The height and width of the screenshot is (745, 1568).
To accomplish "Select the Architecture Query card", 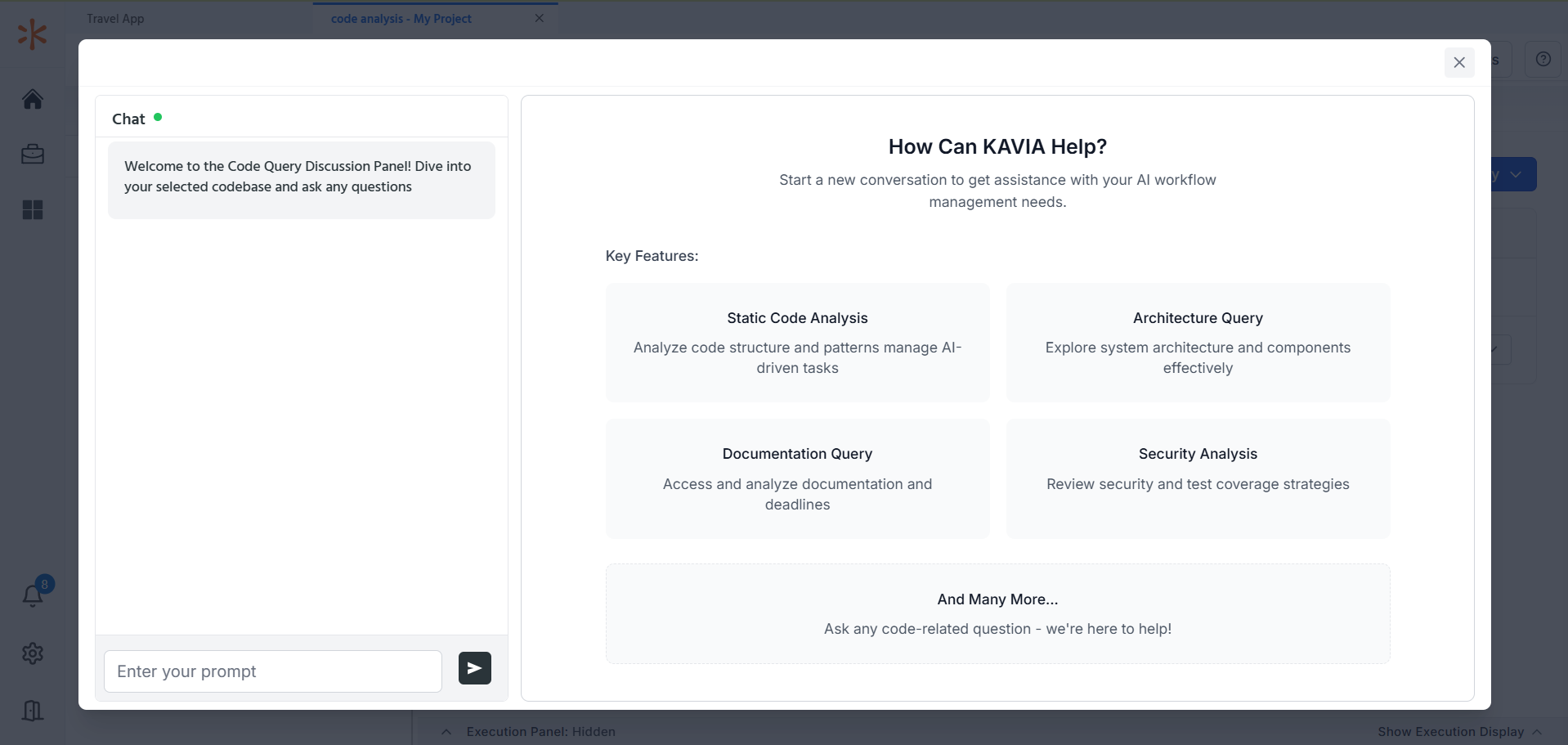I will click(1198, 343).
